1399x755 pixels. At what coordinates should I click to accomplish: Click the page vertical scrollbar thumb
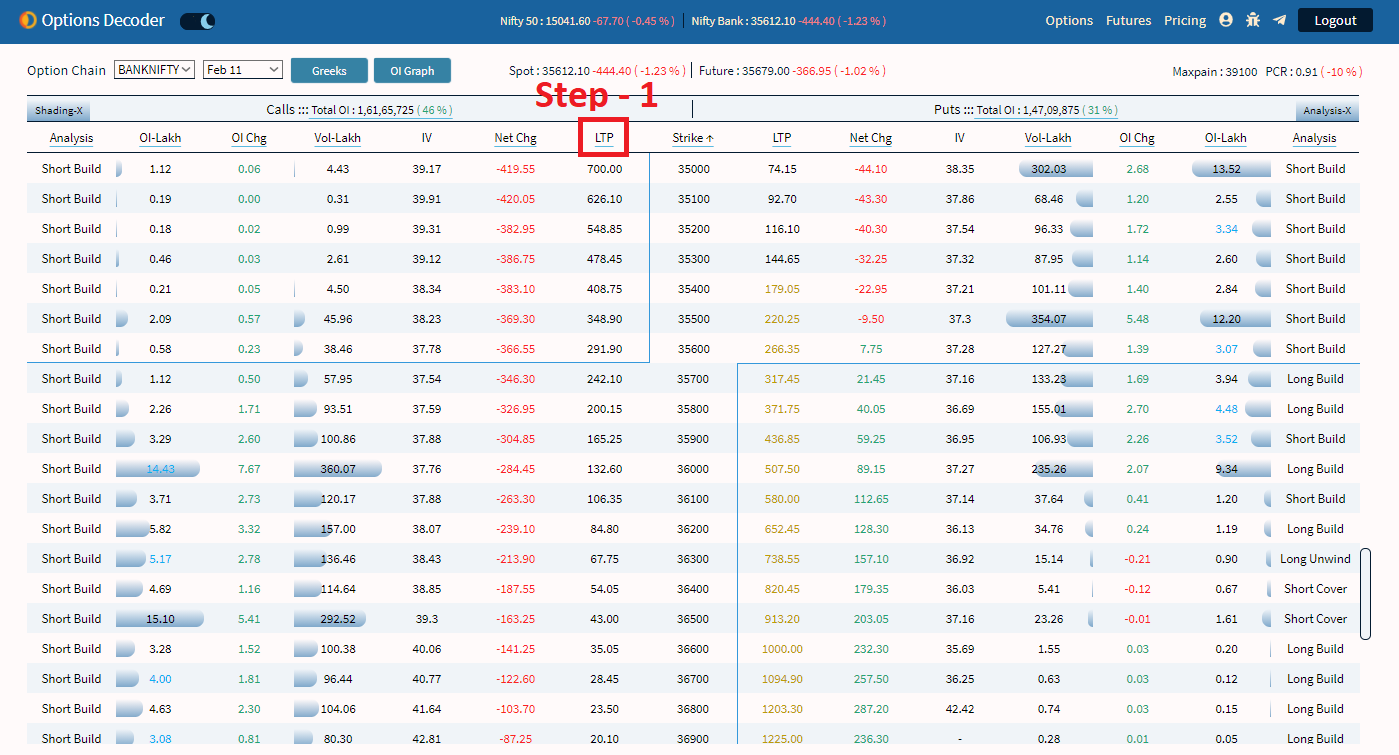point(1365,593)
